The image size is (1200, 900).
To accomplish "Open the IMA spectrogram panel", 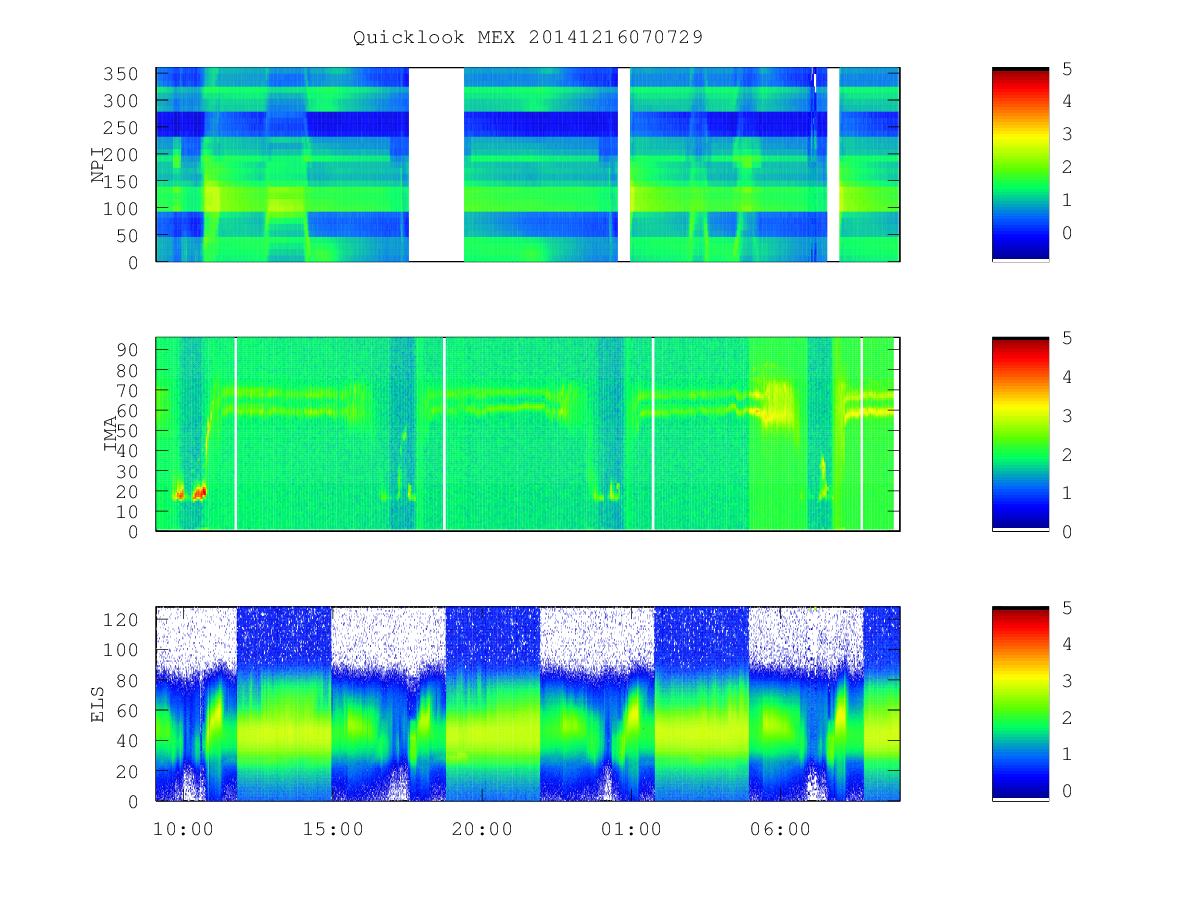I will (528, 434).
